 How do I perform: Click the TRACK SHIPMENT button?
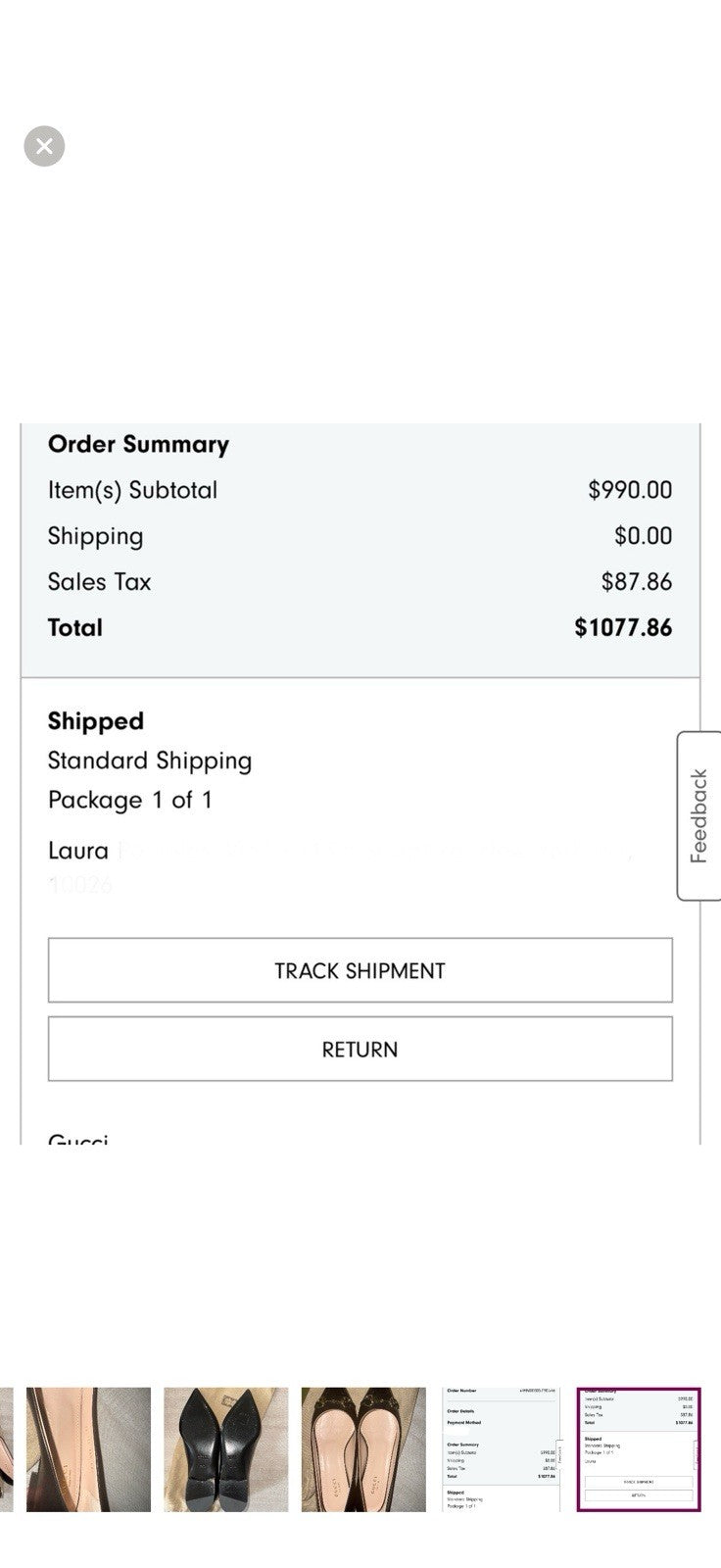pos(360,970)
